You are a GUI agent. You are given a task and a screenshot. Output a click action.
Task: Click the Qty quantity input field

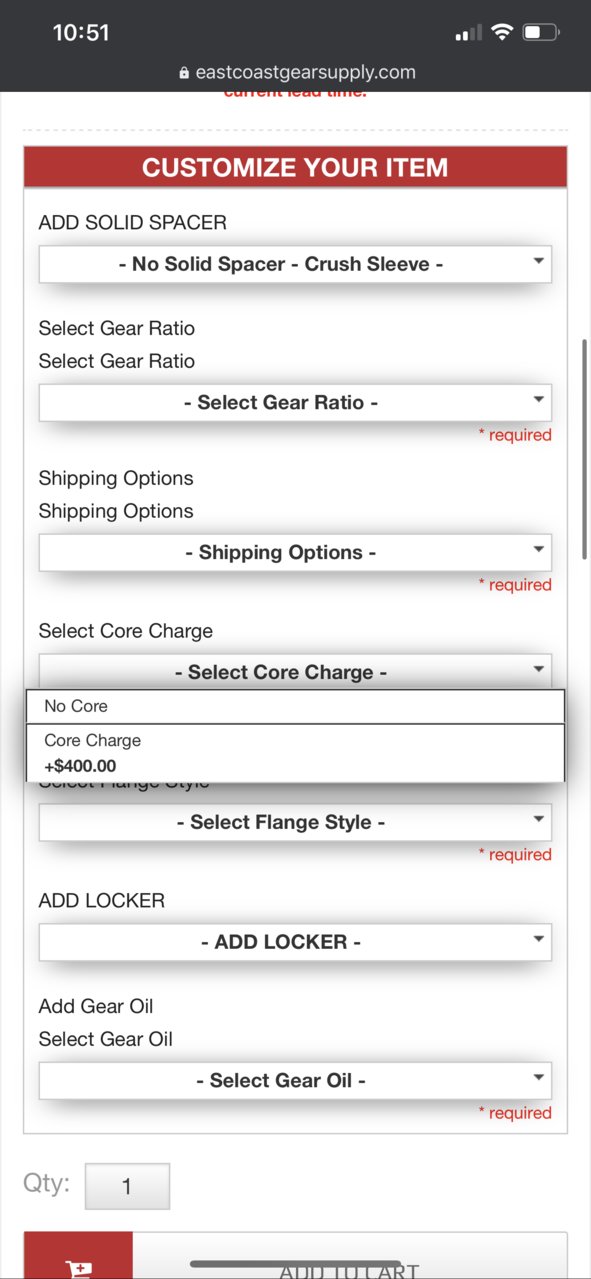pos(127,1186)
